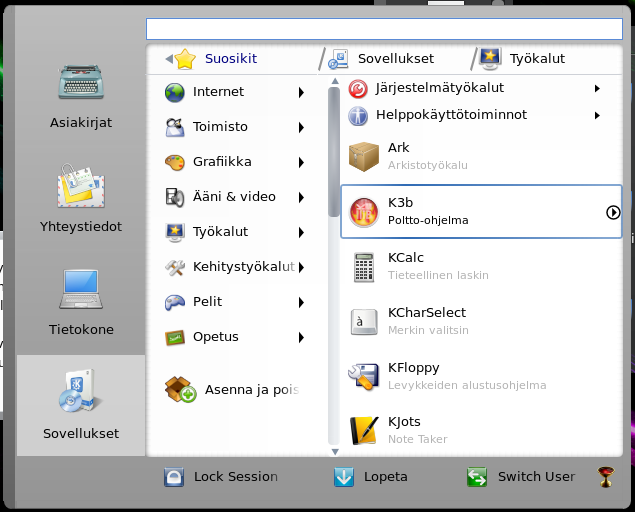Expand the Opetus submenu arrow
Viewport: 635px width, 512px height.
point(301,337)
